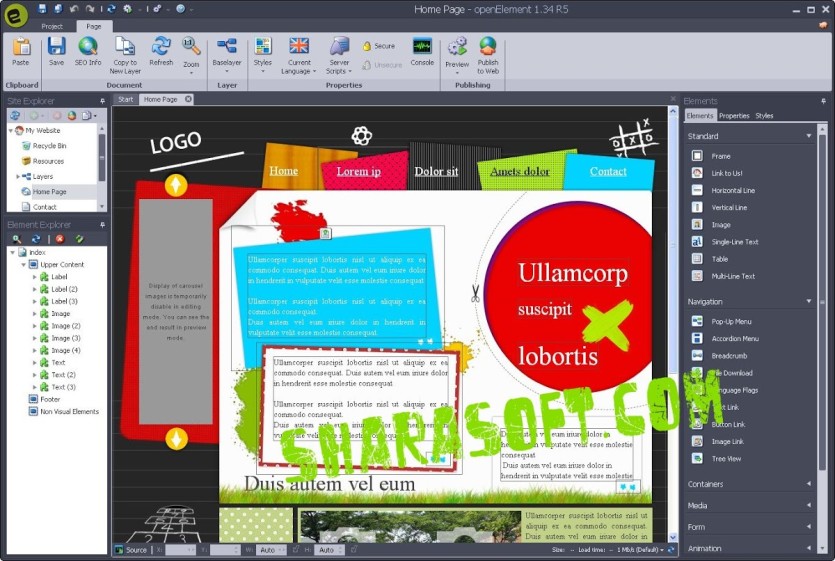
Task: Select Footer in Element Explorer
Action: [50, 400]
